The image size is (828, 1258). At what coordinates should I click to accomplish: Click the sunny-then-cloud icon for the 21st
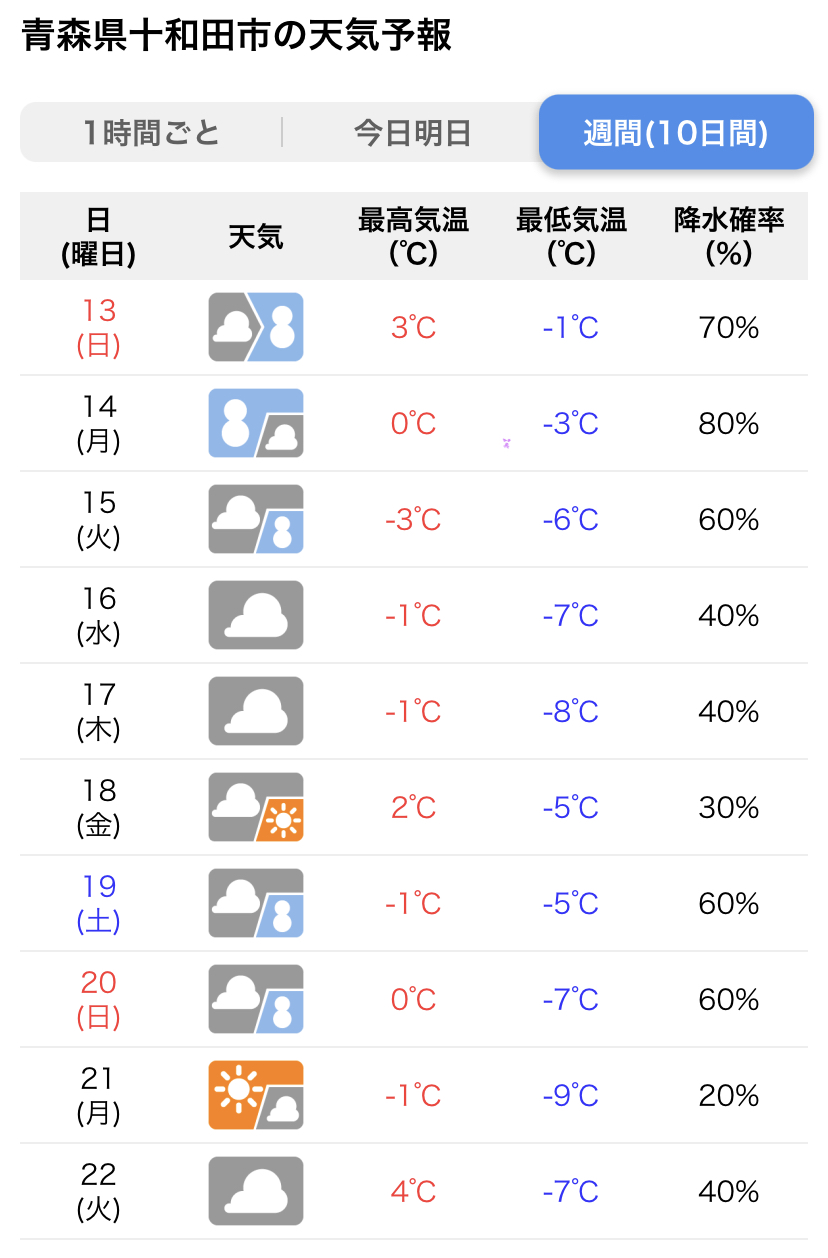point(256,1095)
